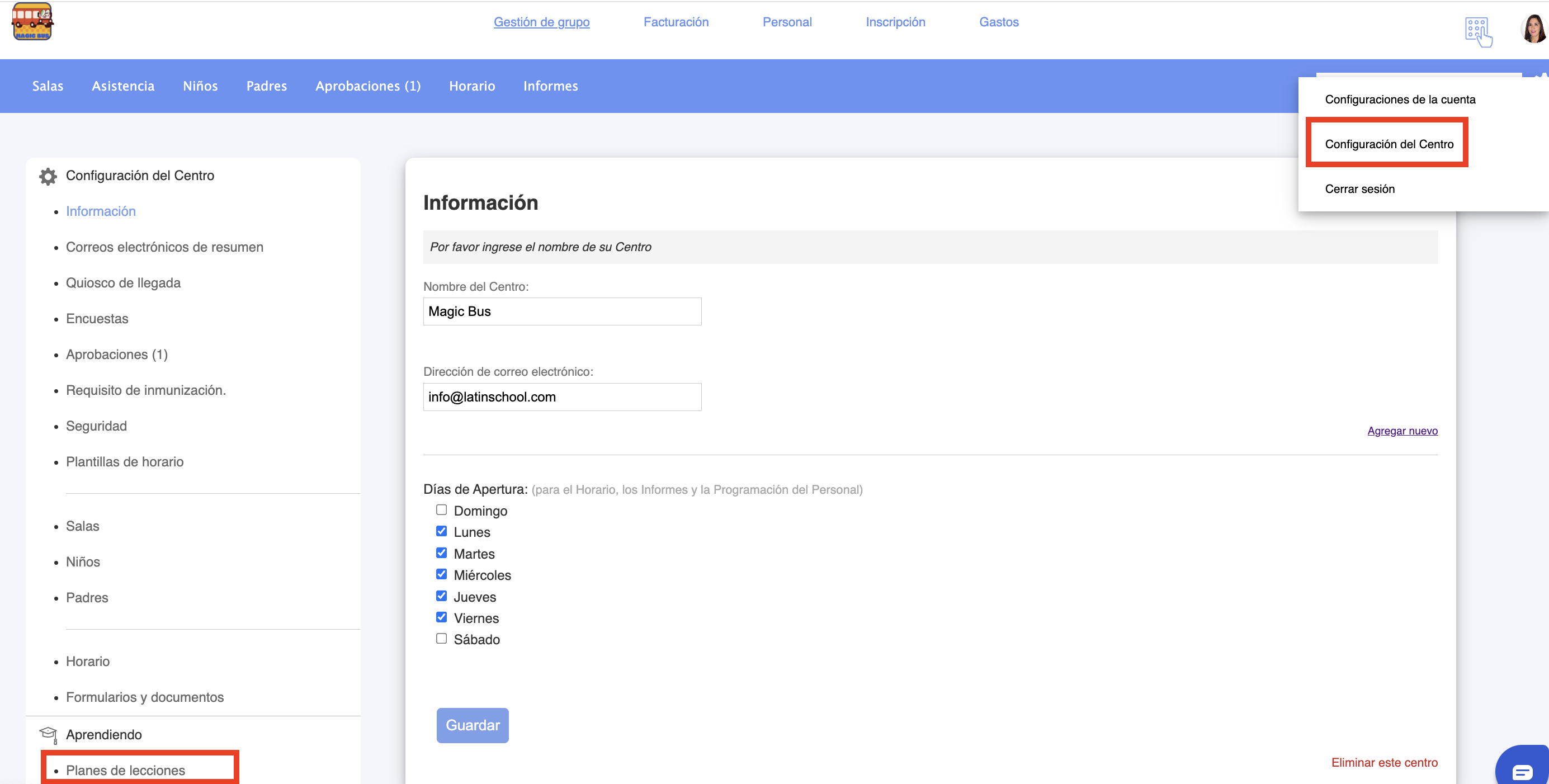The width and height of the screenshot is (1549, 784).
Task: Uncheck the Lunes checkbox
Action: (x=441, y=531)
